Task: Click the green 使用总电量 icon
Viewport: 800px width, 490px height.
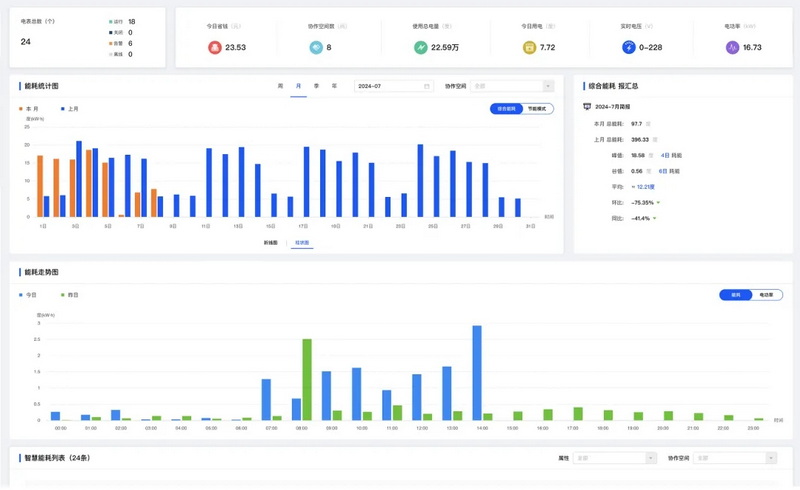Action: pos(420,47)
